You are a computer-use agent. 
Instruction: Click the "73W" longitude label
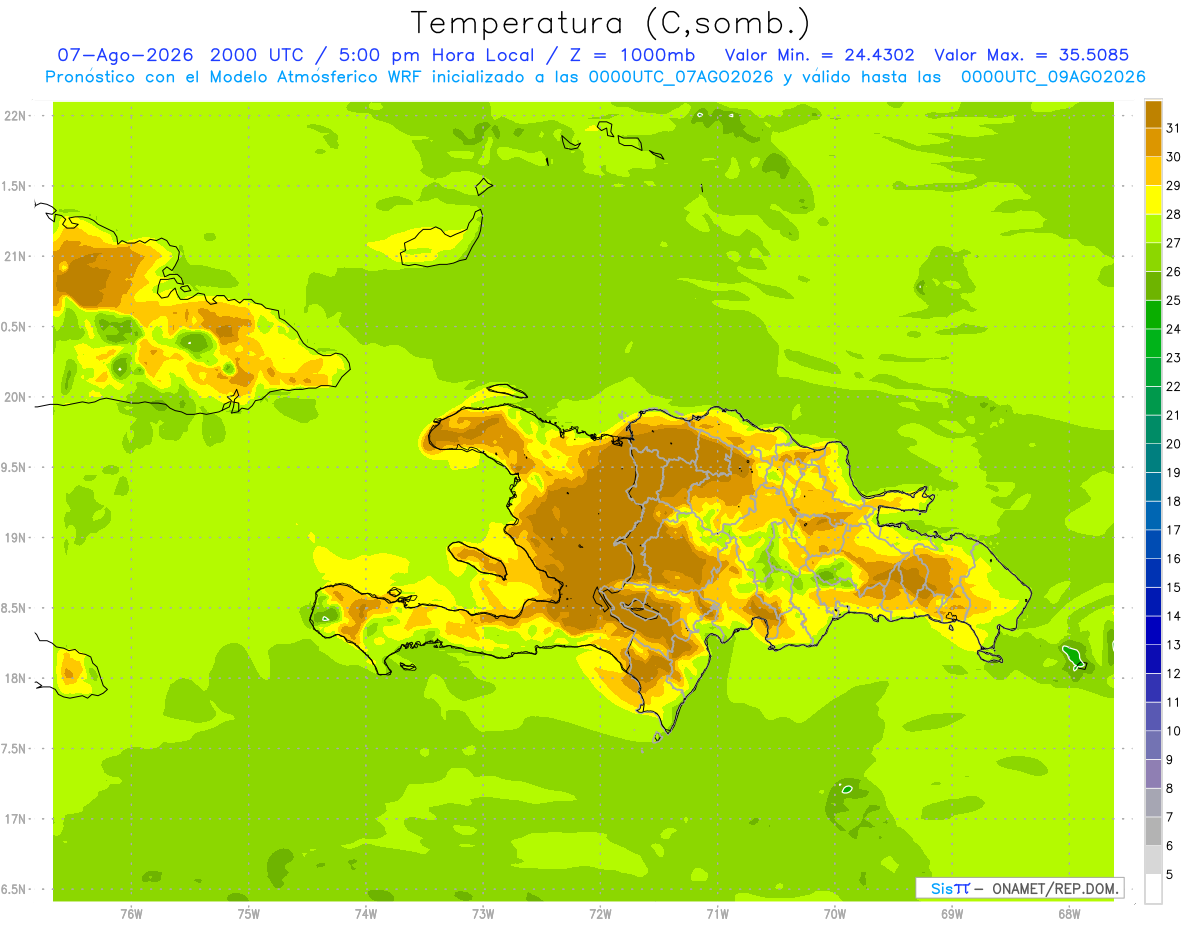(x=483, y=914)
